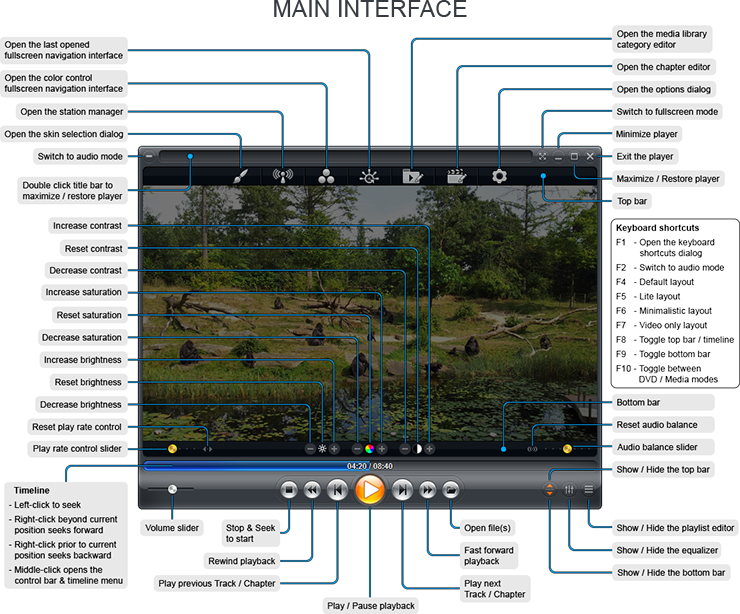This screenshot has width=740, height=614.
Task: Stop playback and seek to start
Action: 289,490
